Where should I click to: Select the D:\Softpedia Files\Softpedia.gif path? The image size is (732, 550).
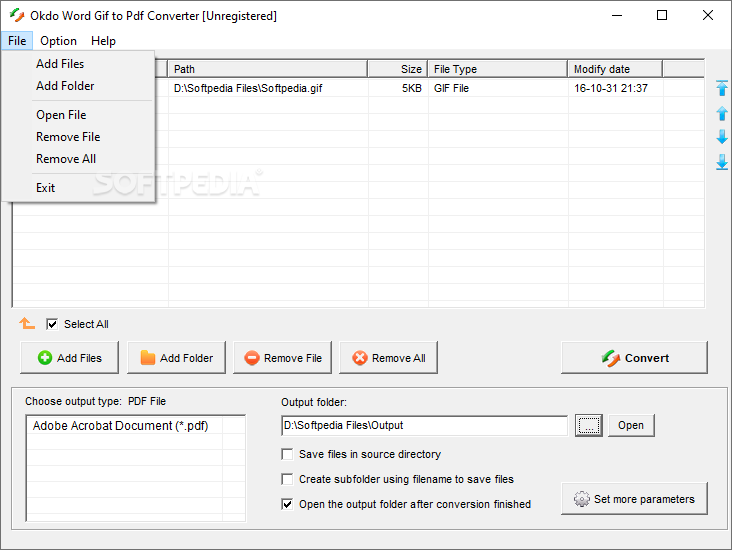(248, 88)
